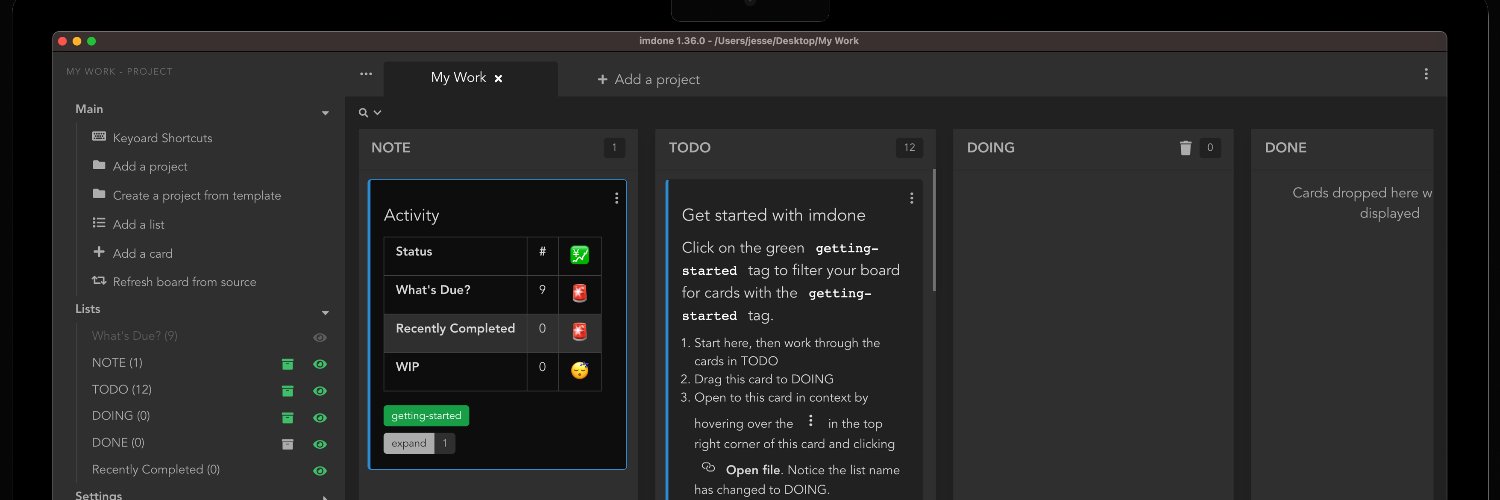The height and width of the screenshot is (500, 1500).
Task: Click the archive icon for DOING list
Action: tap(288, 417)
